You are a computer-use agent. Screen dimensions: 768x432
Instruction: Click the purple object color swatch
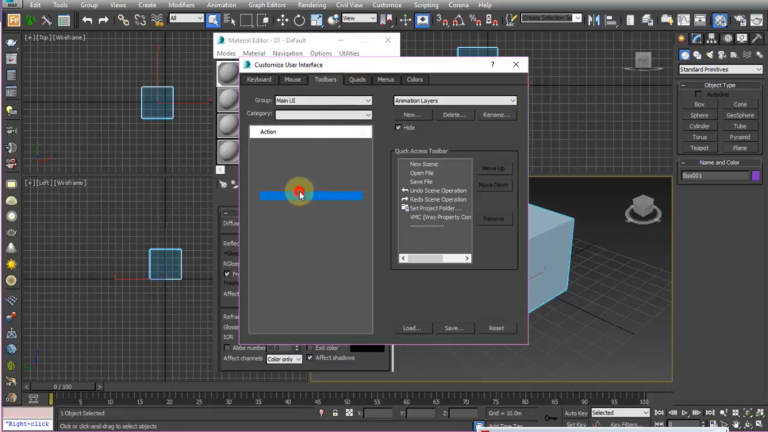756,175
